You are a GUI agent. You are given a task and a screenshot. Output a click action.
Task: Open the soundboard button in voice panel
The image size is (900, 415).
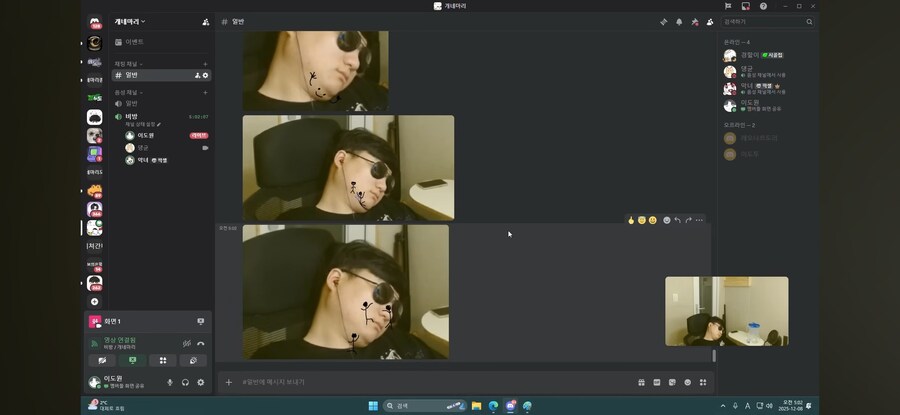(x=193, y=360)
